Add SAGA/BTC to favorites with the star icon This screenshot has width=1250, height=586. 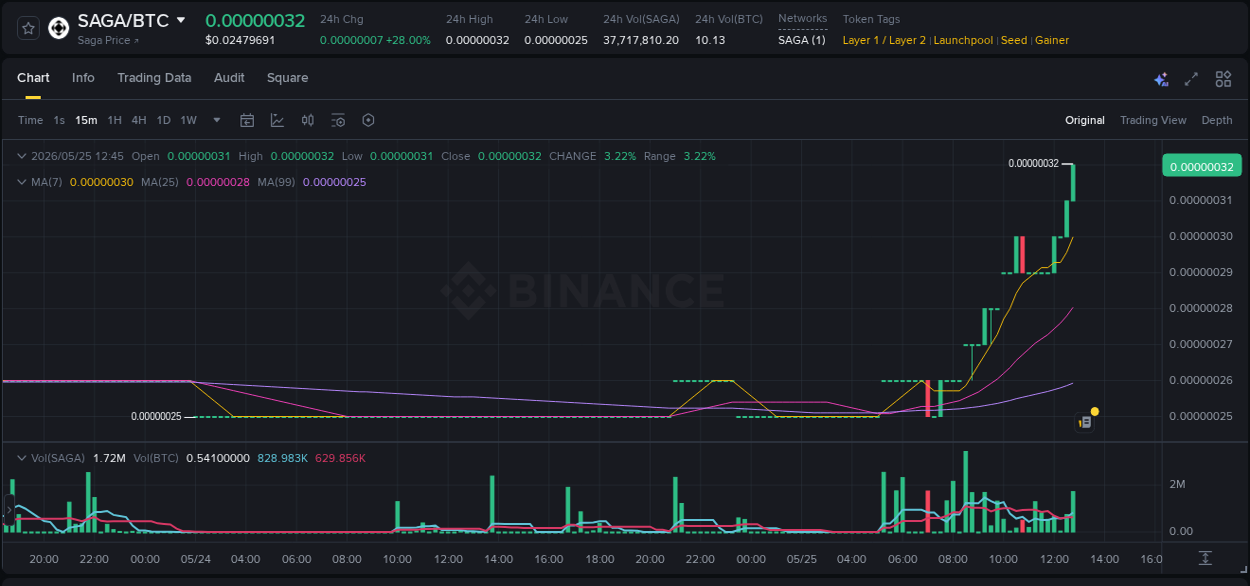(28, 28)
